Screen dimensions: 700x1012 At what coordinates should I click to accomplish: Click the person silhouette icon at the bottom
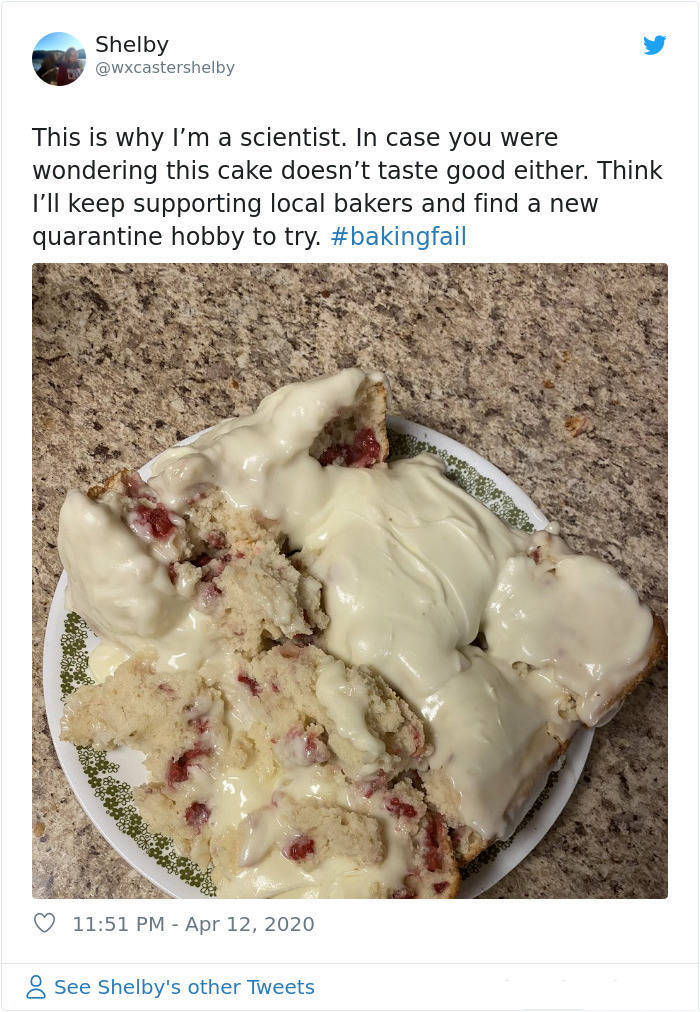[x=36, y=987]
